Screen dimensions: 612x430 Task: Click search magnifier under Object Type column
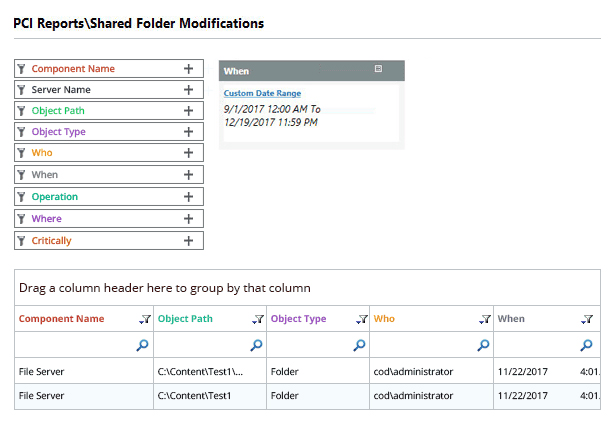[x=359, y=345]
